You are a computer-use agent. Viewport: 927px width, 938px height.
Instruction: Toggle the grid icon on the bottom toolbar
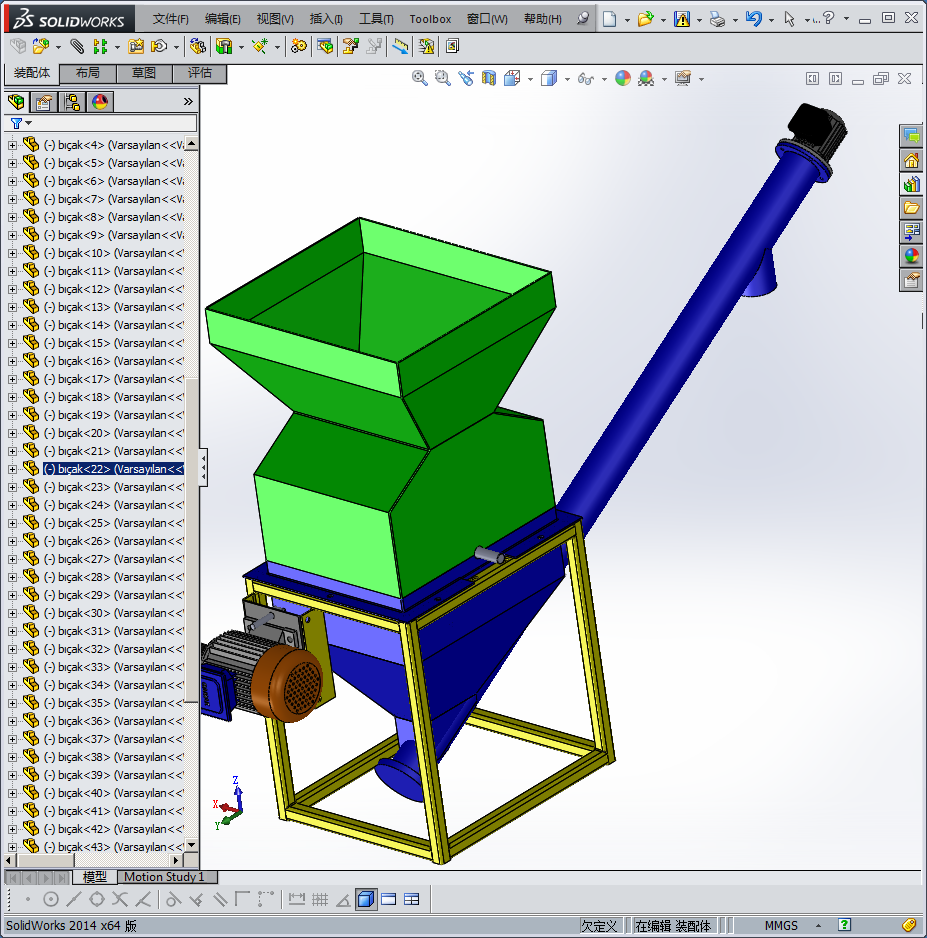tap(320, 899)
